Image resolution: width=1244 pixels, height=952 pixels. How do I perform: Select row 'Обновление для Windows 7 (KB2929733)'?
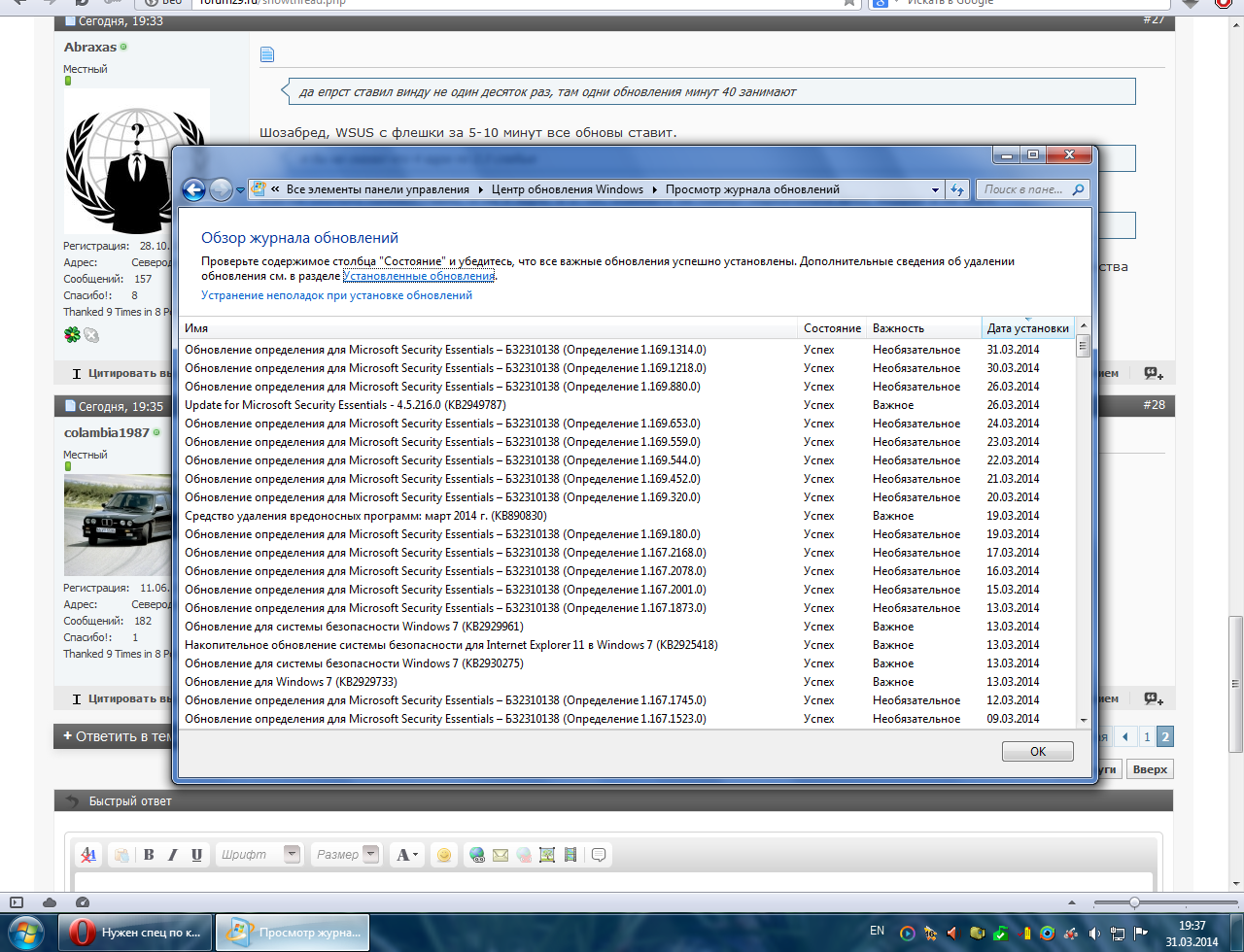[628, 682]
